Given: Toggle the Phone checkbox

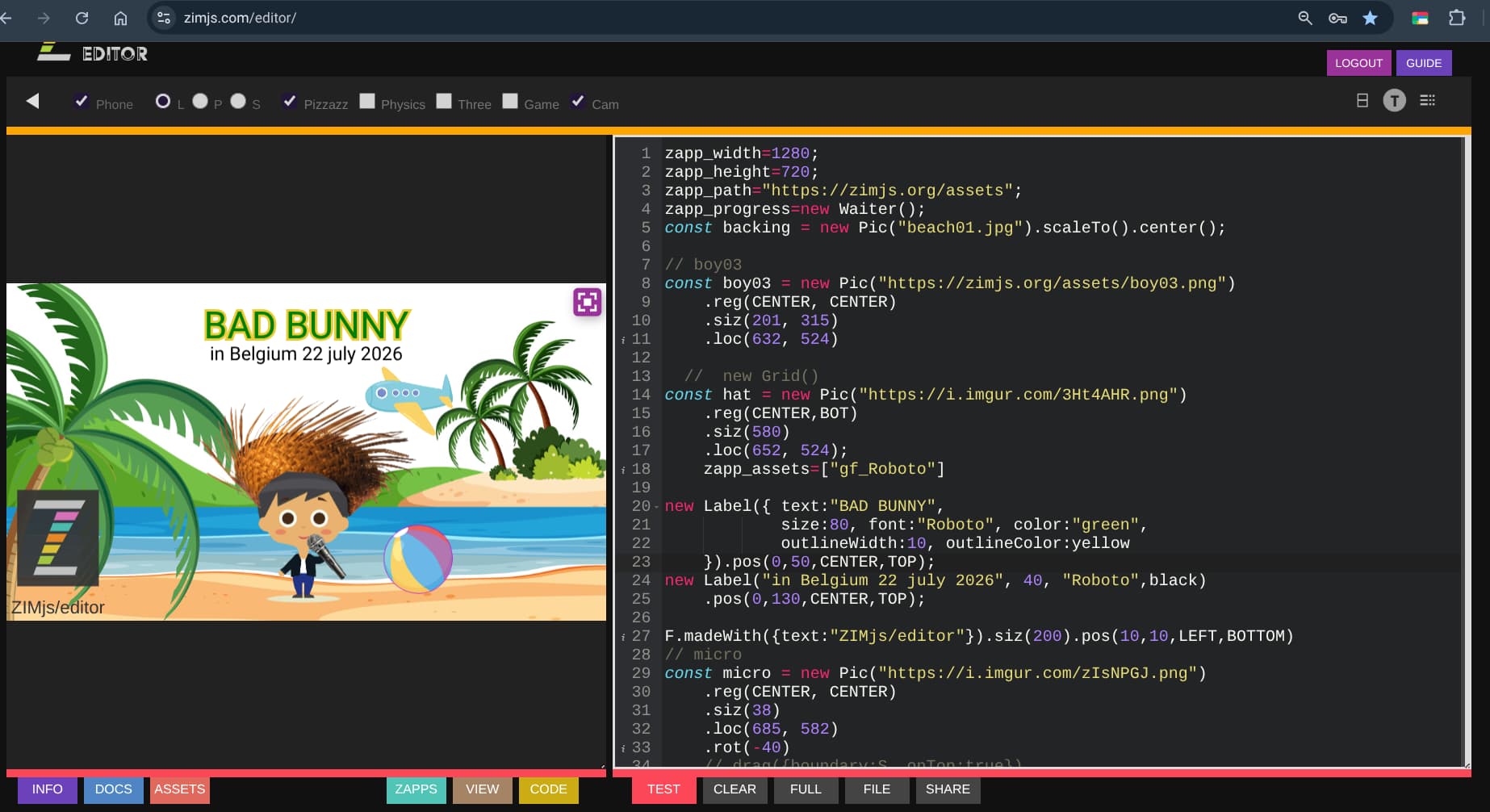Looking at the screenshot, I should click(82, 101).
